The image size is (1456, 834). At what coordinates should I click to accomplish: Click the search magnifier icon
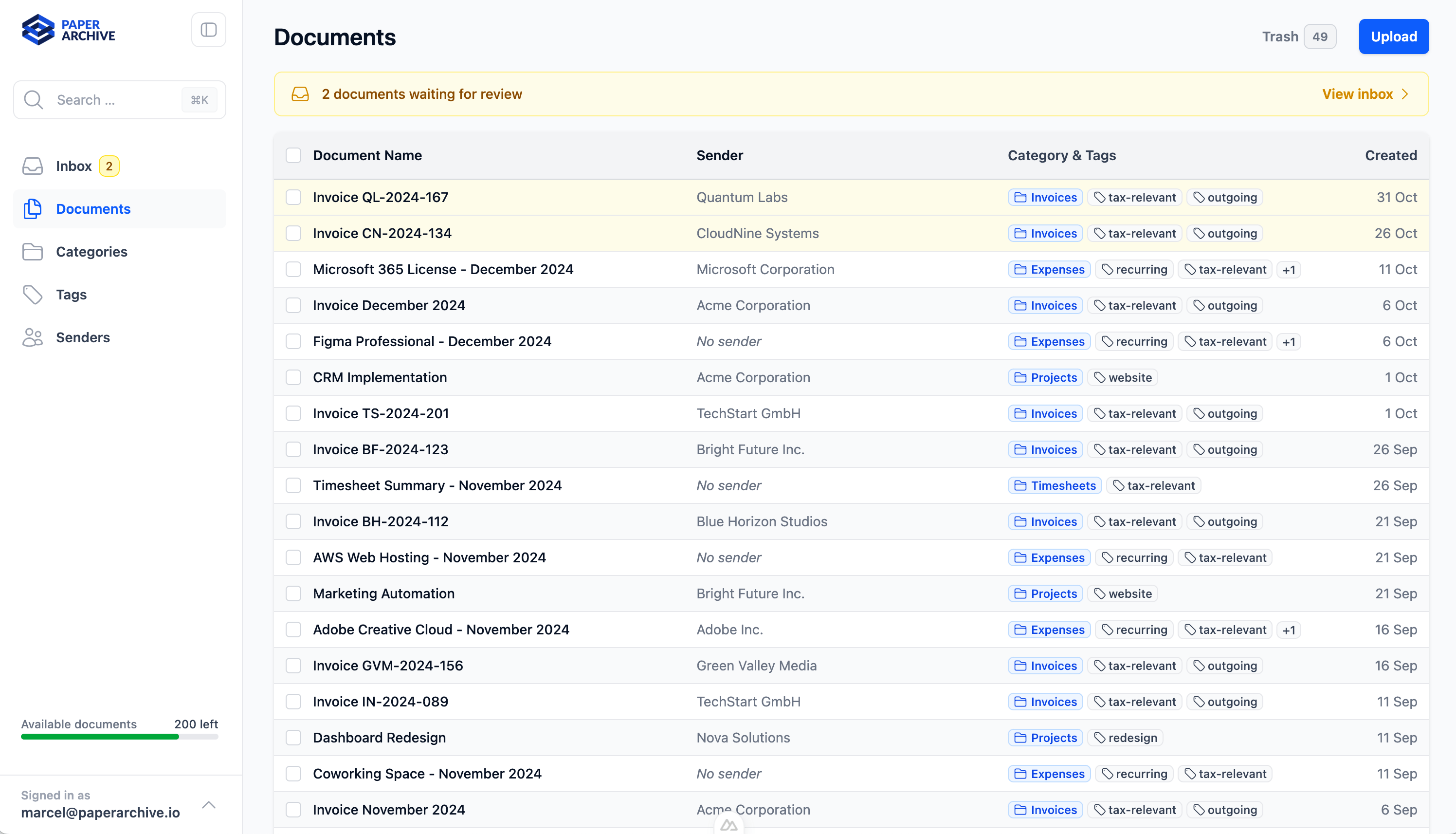point(33,99)
